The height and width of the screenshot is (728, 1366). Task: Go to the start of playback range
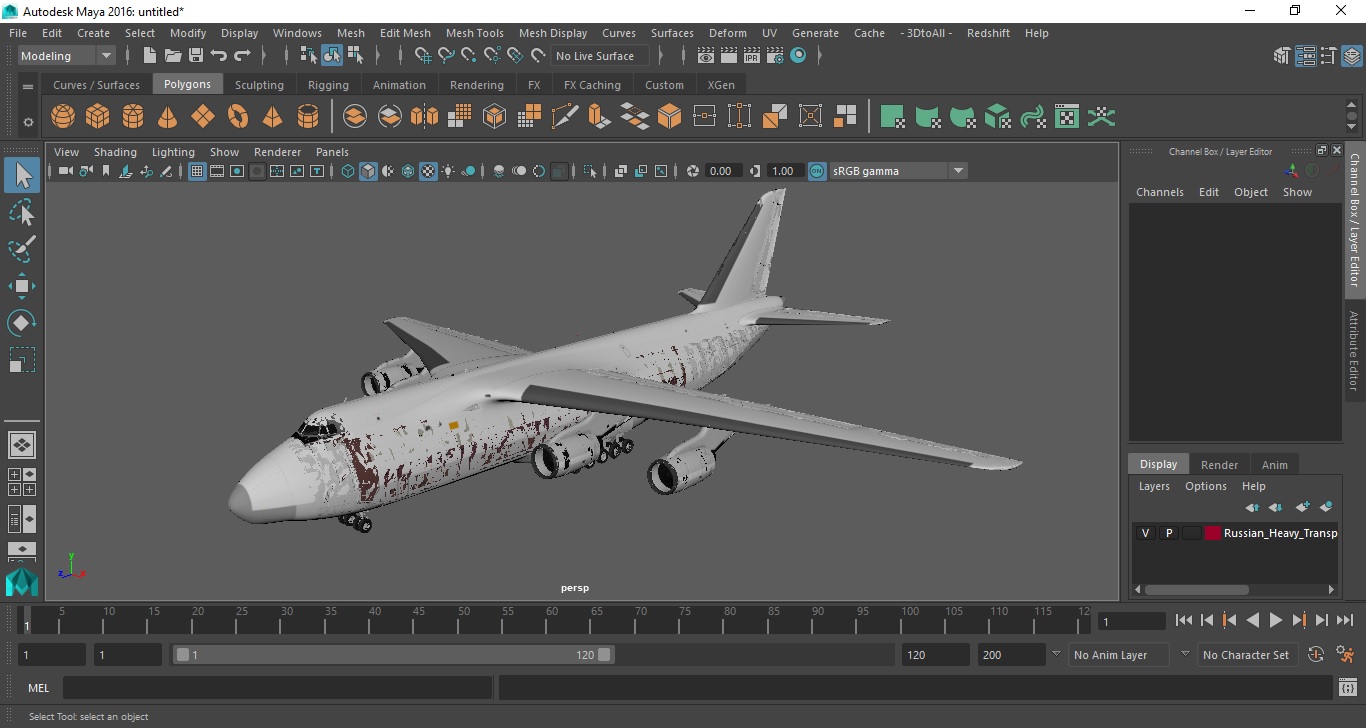coord(1184,620)
